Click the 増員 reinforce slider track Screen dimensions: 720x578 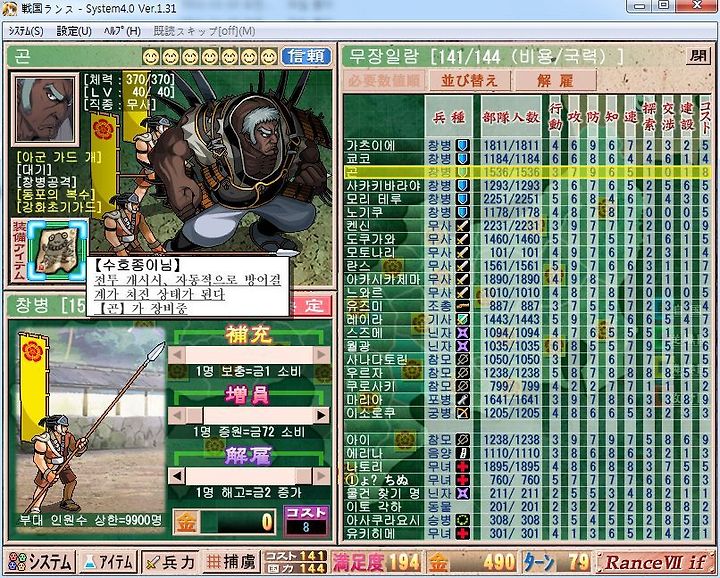249,415
